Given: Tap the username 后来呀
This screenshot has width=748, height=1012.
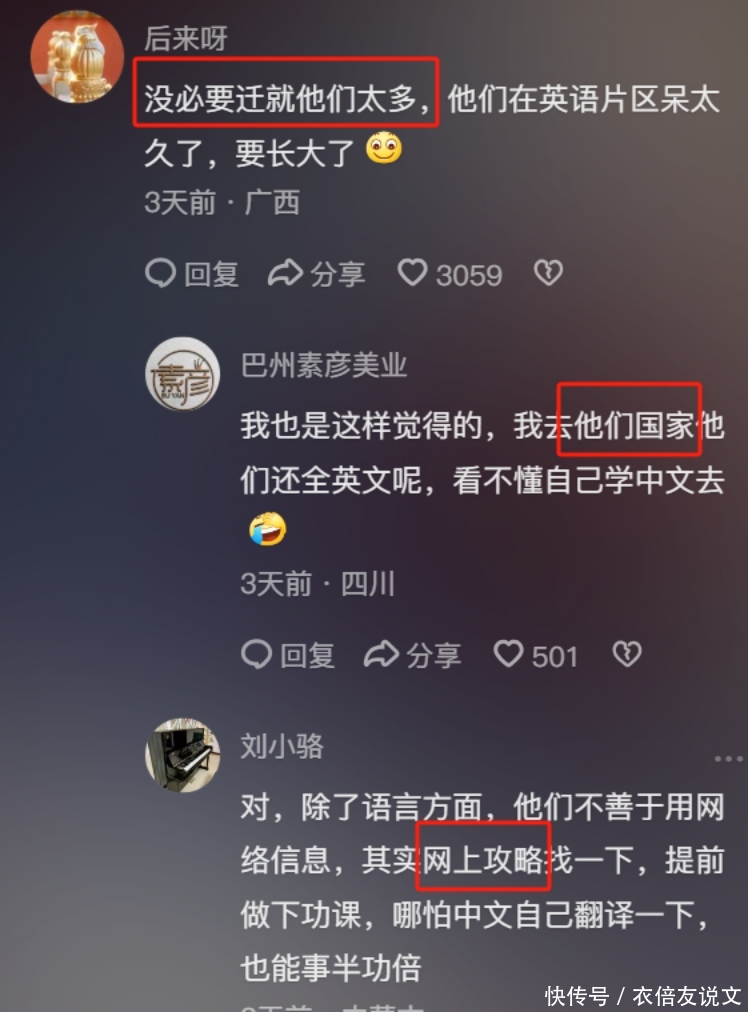Looking at the screenshot, I should click(186, 38).
